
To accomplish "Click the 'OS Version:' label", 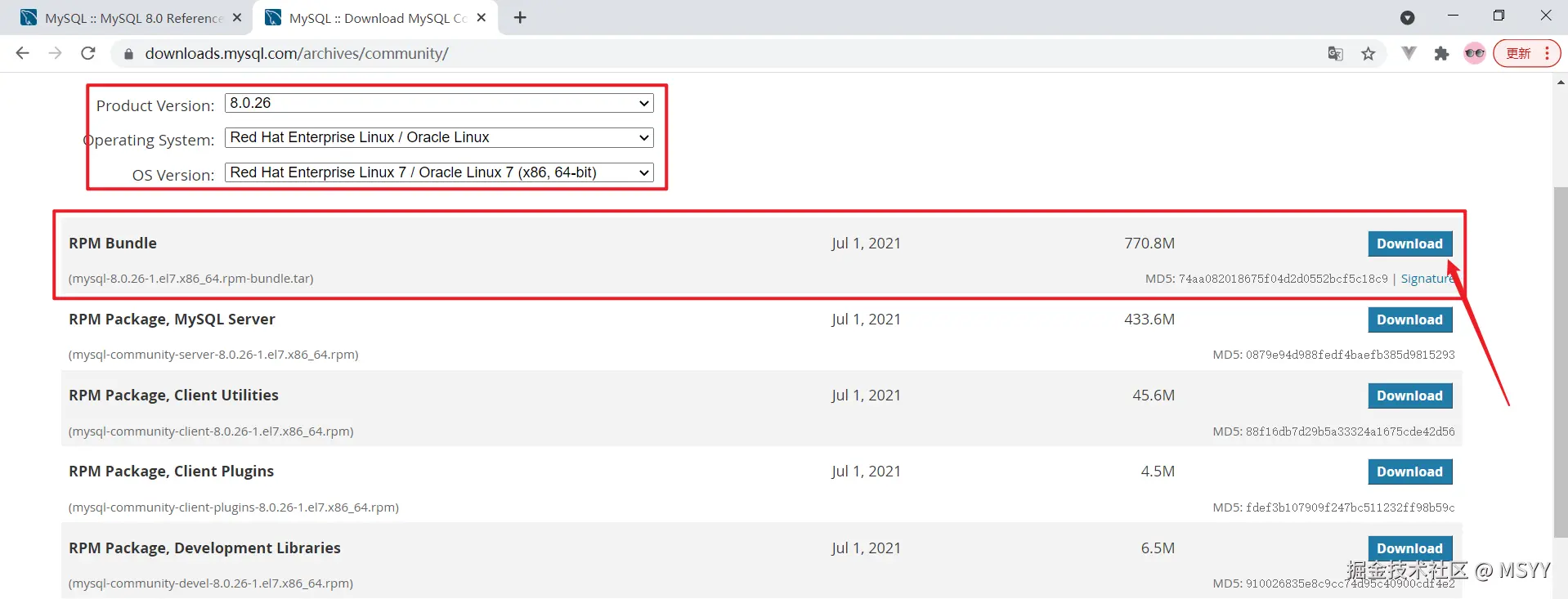I will (173, 175).
